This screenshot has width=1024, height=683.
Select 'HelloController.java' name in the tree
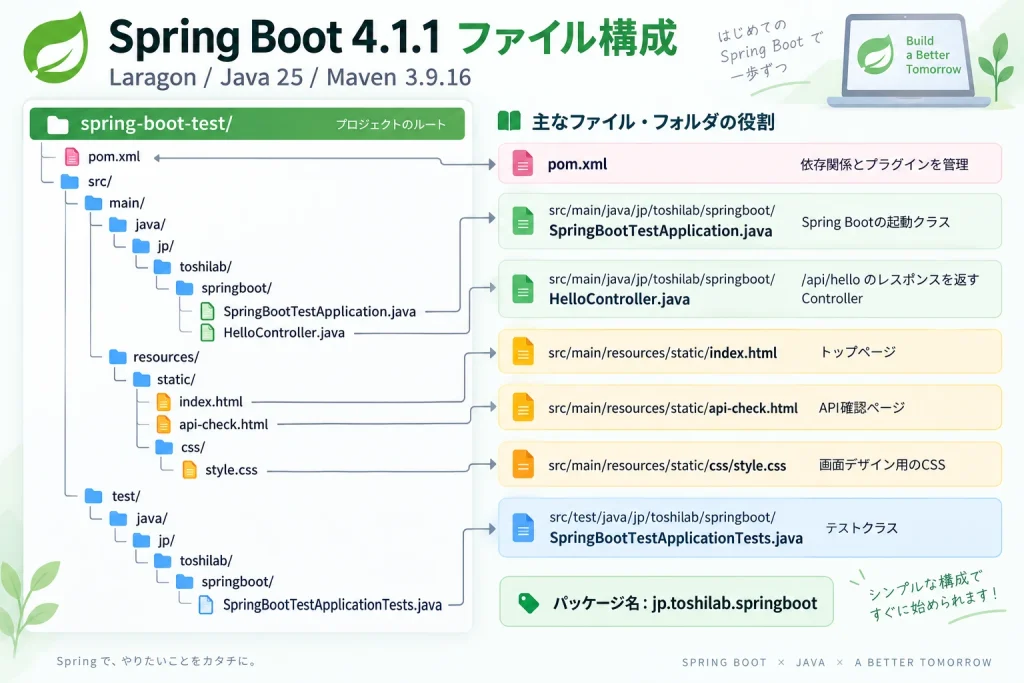coord(284,332)
